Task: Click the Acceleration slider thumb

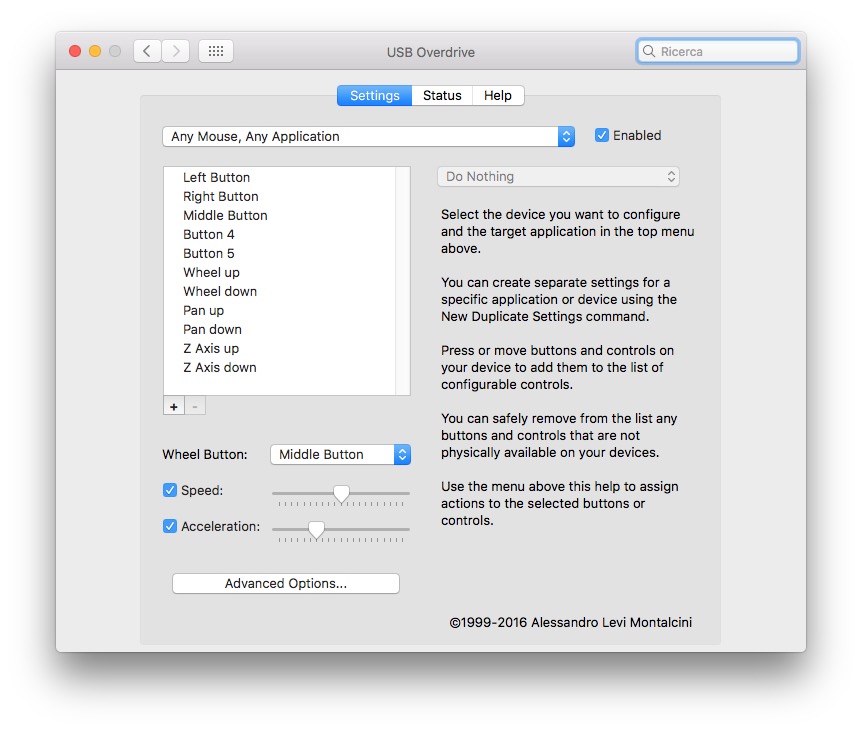Action: [316, 530]
